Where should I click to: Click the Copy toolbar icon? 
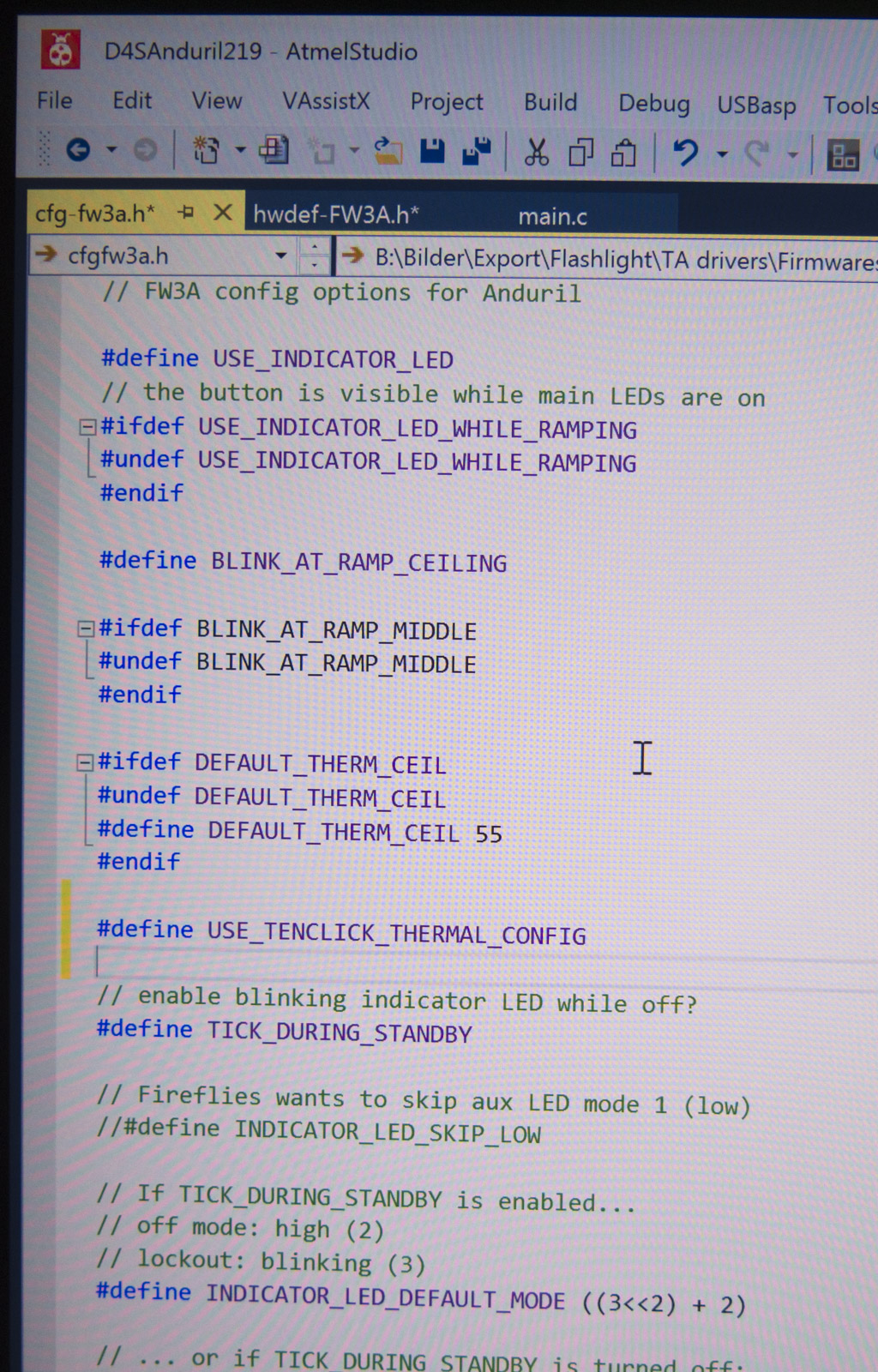(581, 153)
